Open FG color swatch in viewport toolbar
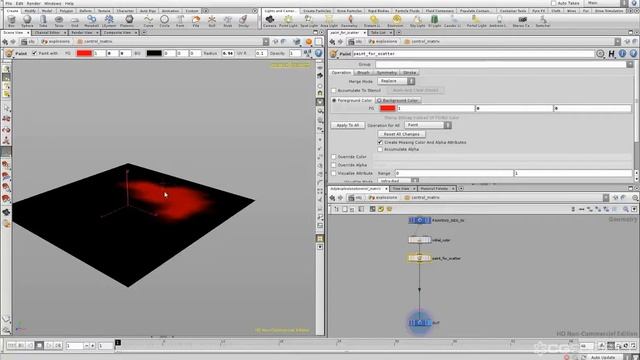The height and width of the screenshot is (360, 640). coord(84,53)
